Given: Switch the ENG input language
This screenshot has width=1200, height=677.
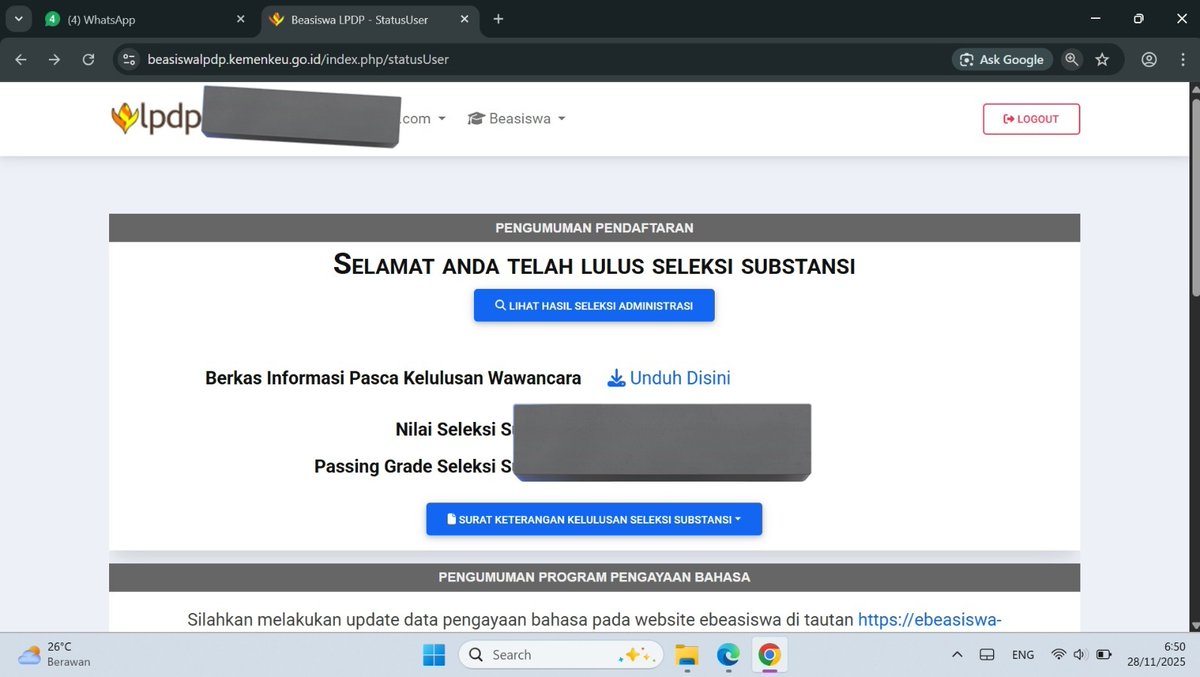Looking at the screenshot, I should (1023, 655).
